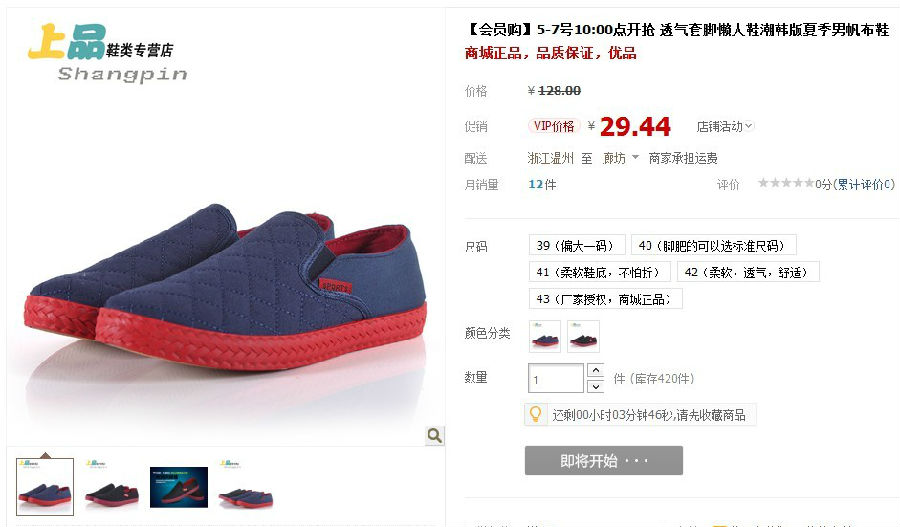Click the 即将开始 button
This screenshot has height=527, width=900.
point(604,460)
